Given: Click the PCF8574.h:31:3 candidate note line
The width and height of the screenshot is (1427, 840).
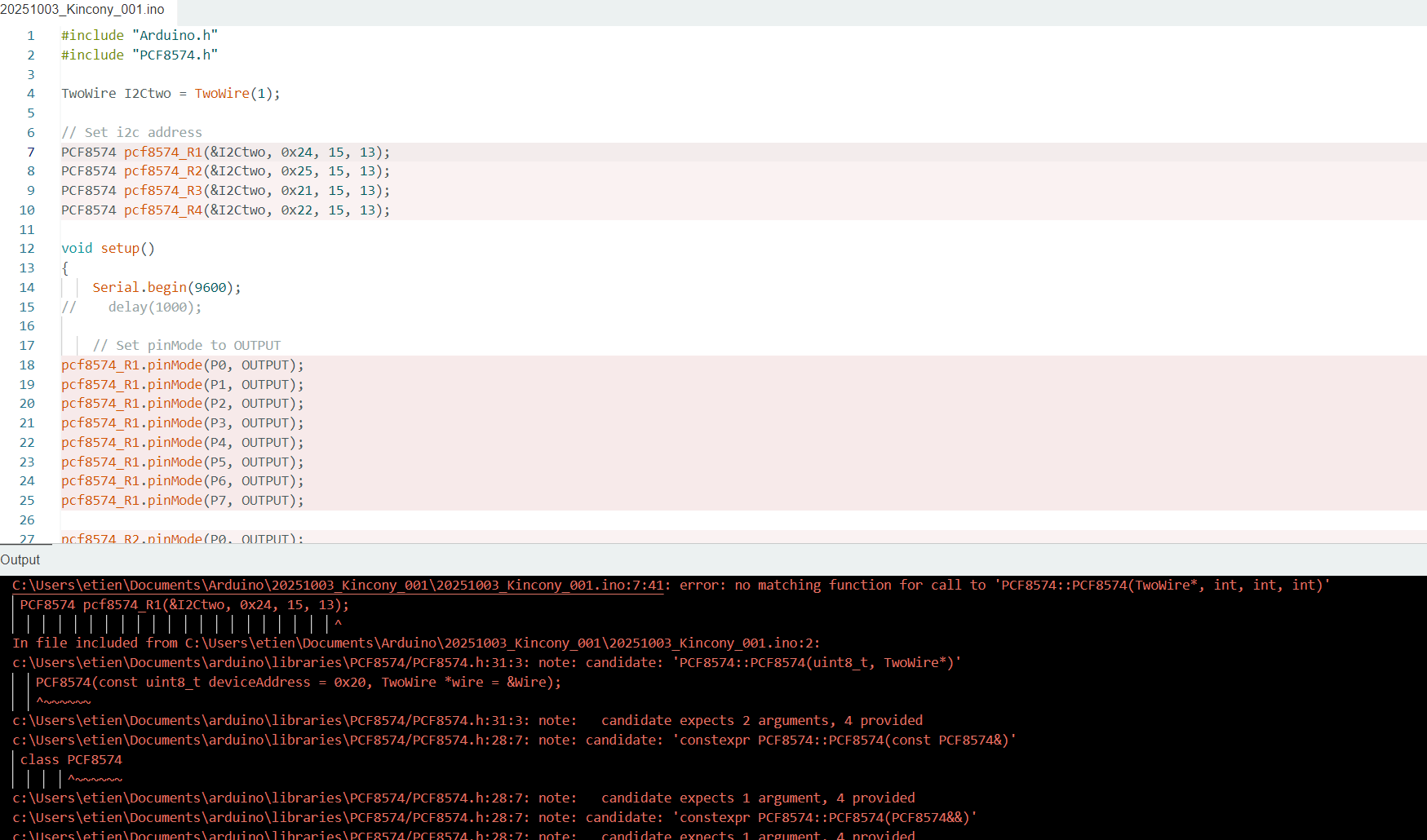Looking at the screenshot, I should pos(486,663).
